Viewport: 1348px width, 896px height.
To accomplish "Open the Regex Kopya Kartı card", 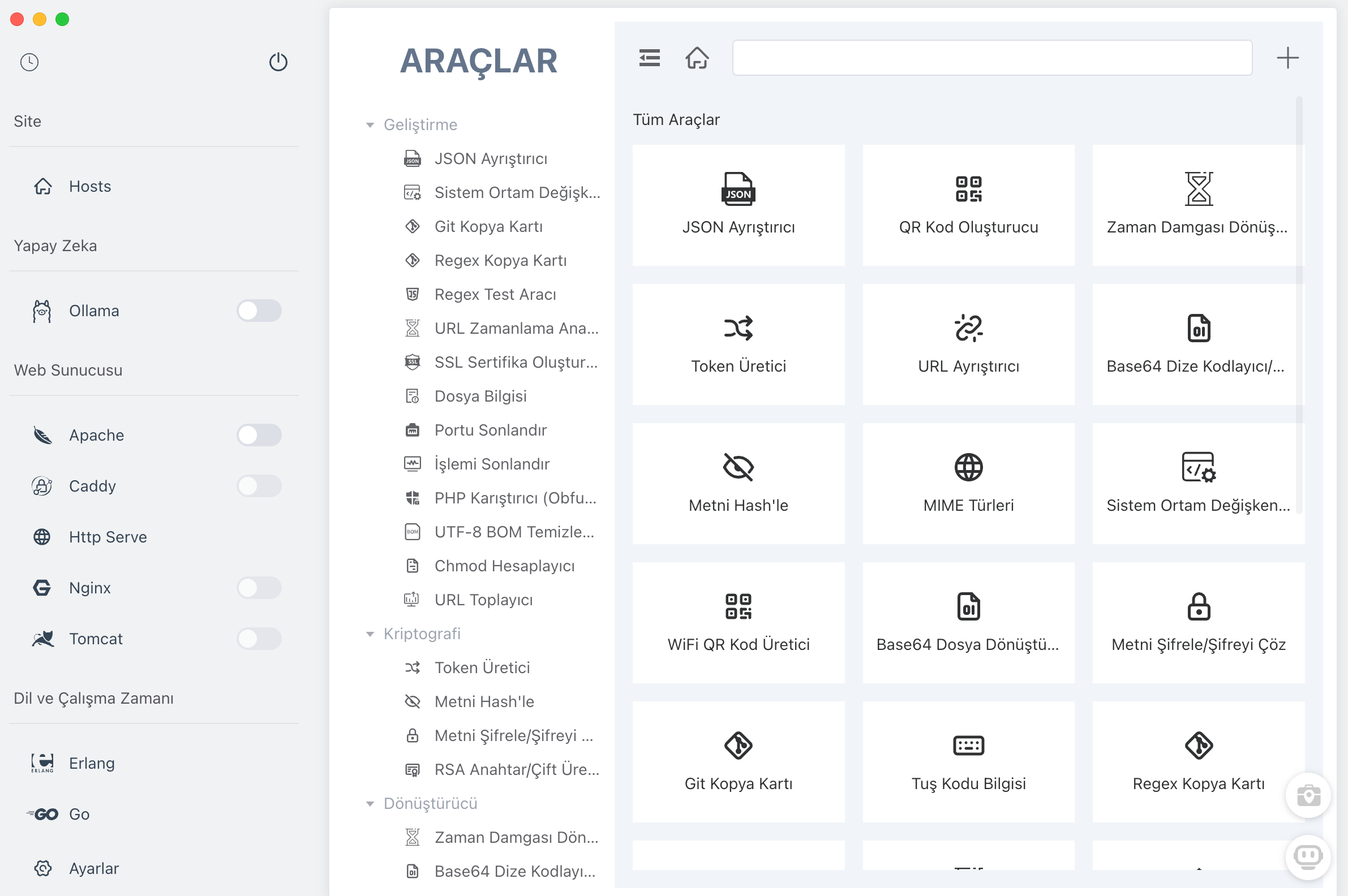I will click(1198, 762).
